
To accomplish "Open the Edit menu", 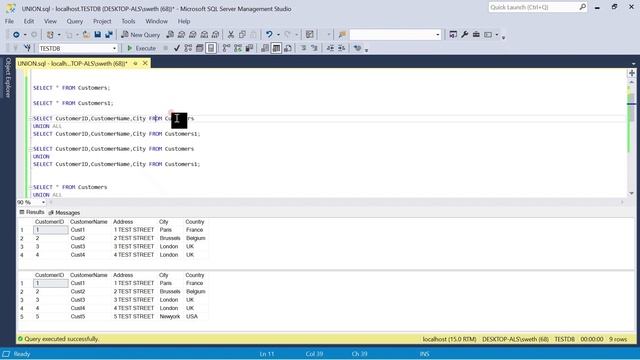I will pyautogui.click(x=29, y=21).
